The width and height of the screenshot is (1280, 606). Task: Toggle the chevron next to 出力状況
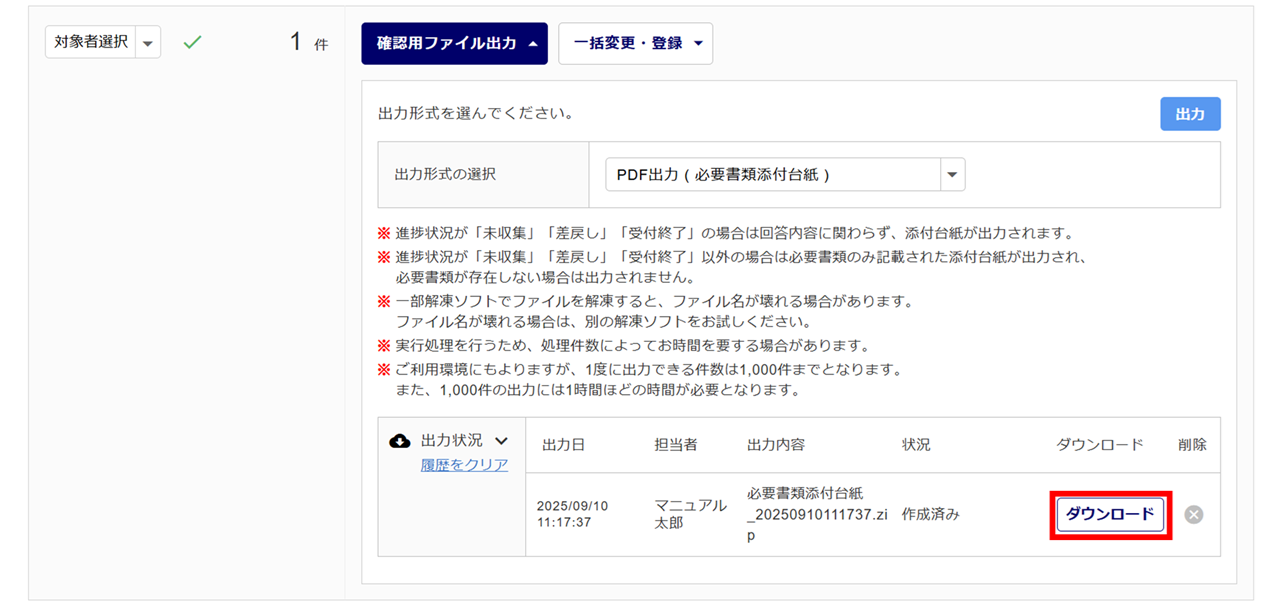pyautogui.click(x=501, y=441)
